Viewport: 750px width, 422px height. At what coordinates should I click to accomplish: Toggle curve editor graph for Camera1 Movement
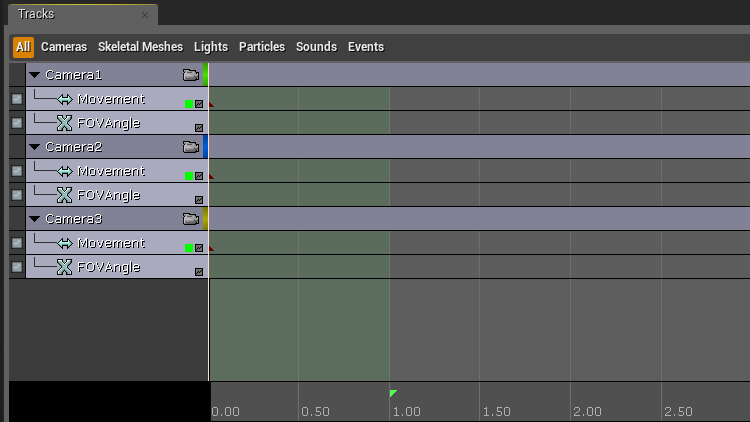coord(199,104)
